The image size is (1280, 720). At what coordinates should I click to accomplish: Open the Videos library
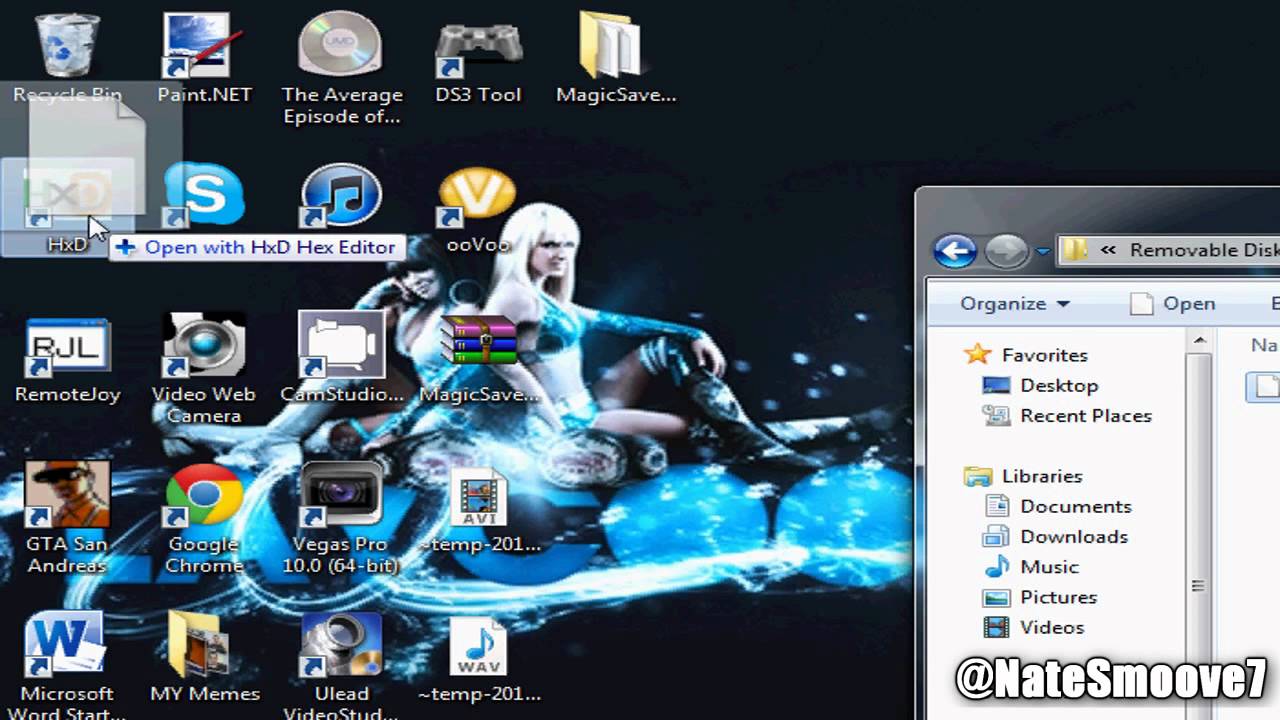click(1034, 627)
